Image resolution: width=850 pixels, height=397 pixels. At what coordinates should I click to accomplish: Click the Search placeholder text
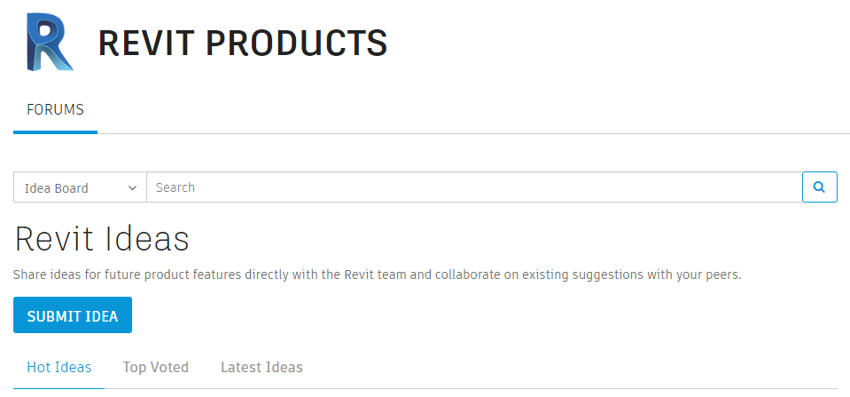(175, 188)
